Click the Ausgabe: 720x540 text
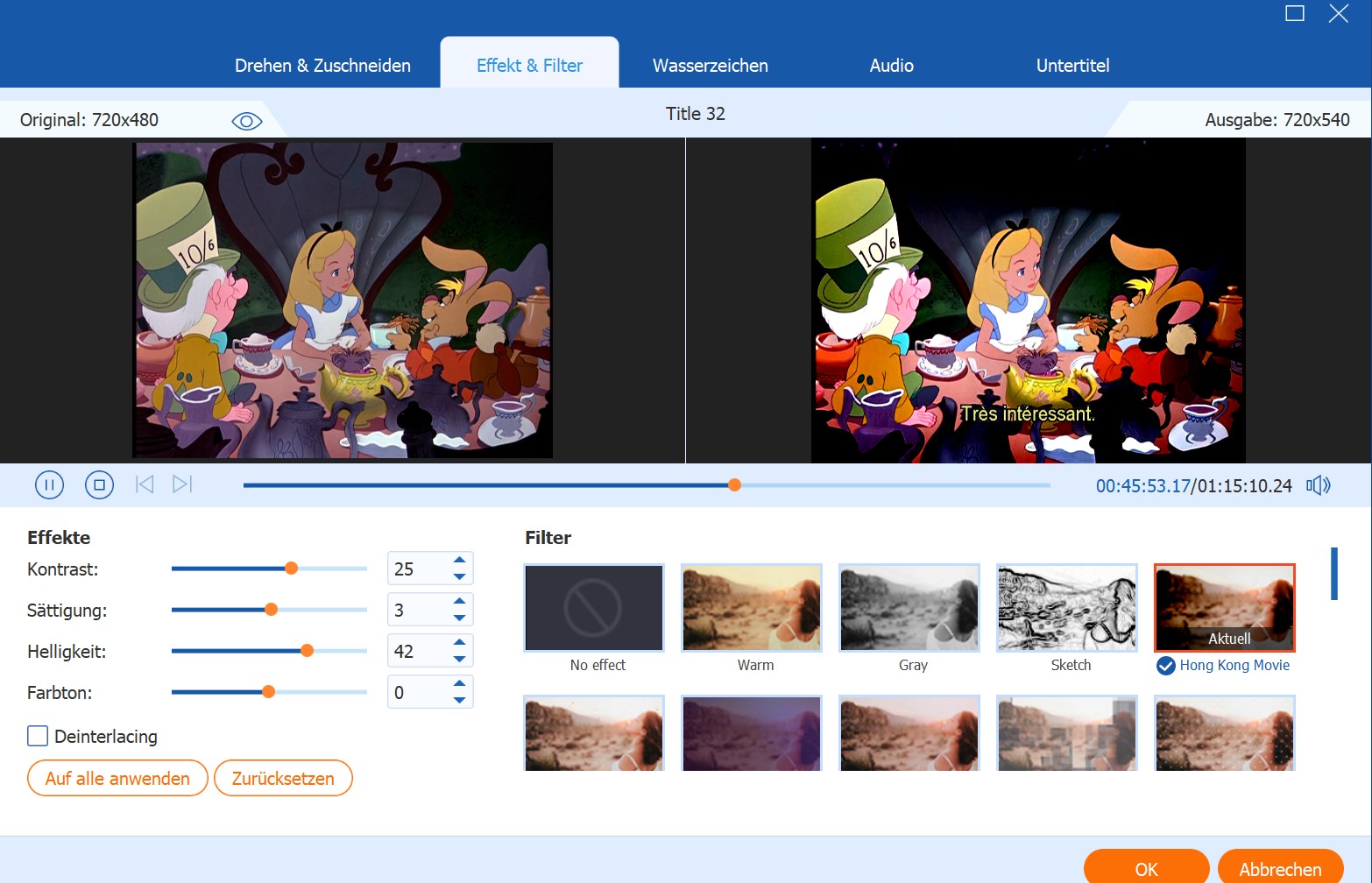Viewport: 1372px width, 883px height. pyautogui.click(x=1277, y=120)
